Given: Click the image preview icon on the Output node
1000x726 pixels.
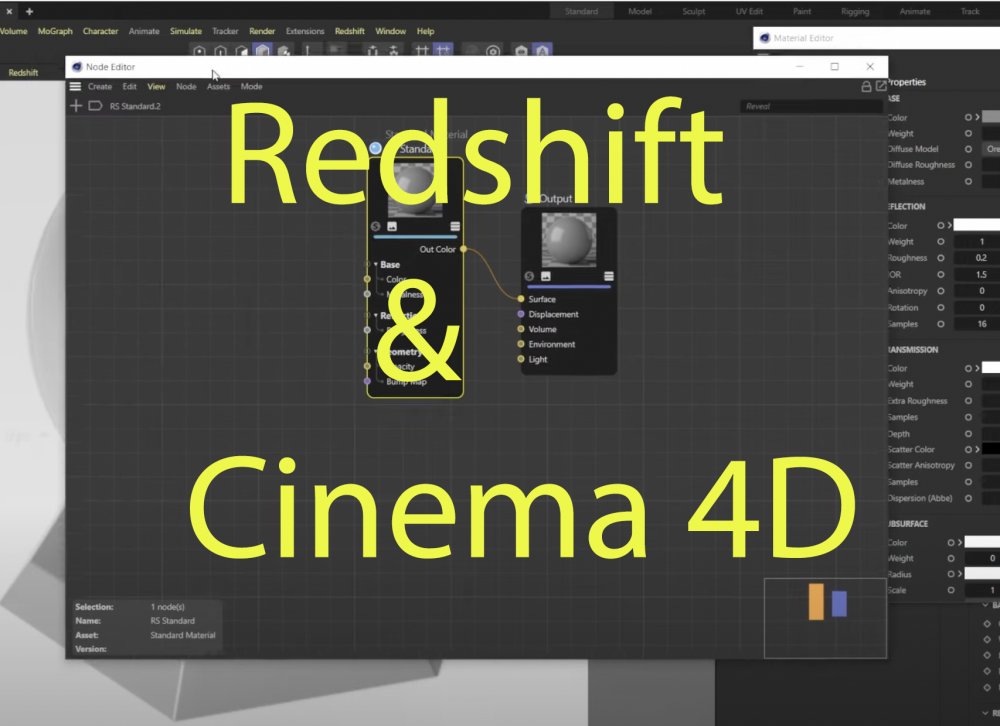Looking at the screenshot, I should 545,276.
